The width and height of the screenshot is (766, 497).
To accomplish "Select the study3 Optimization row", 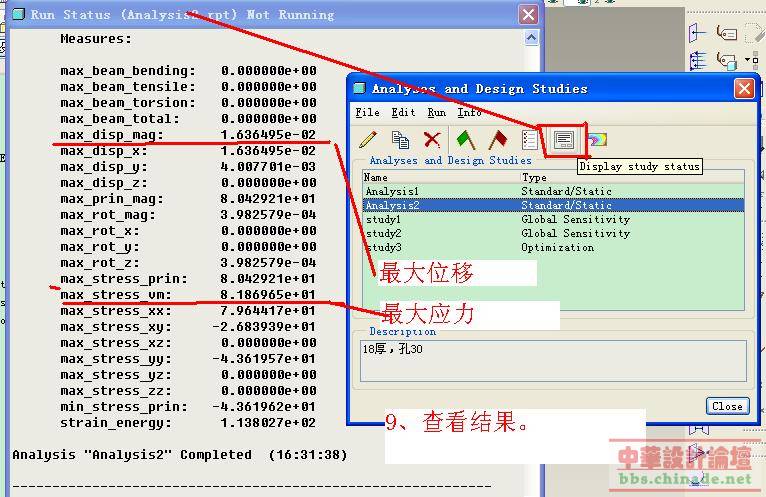I will click(x=553, y=248).
